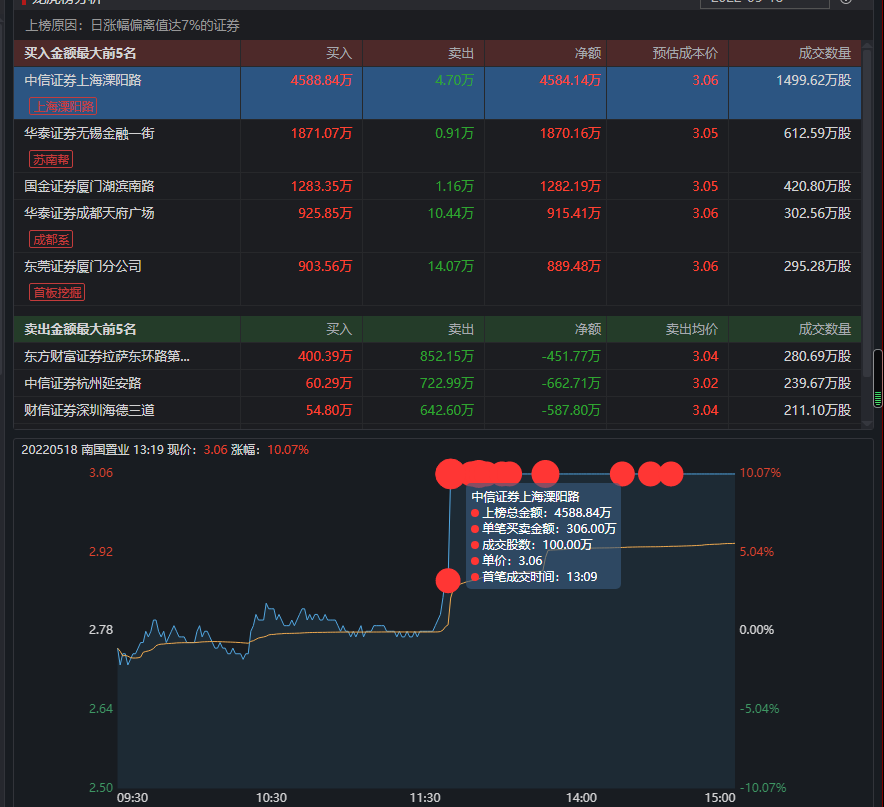Select 财信证券深圳海德三道 seller row
The height and width of the screenshot is (807, 884).
[437, 411]
